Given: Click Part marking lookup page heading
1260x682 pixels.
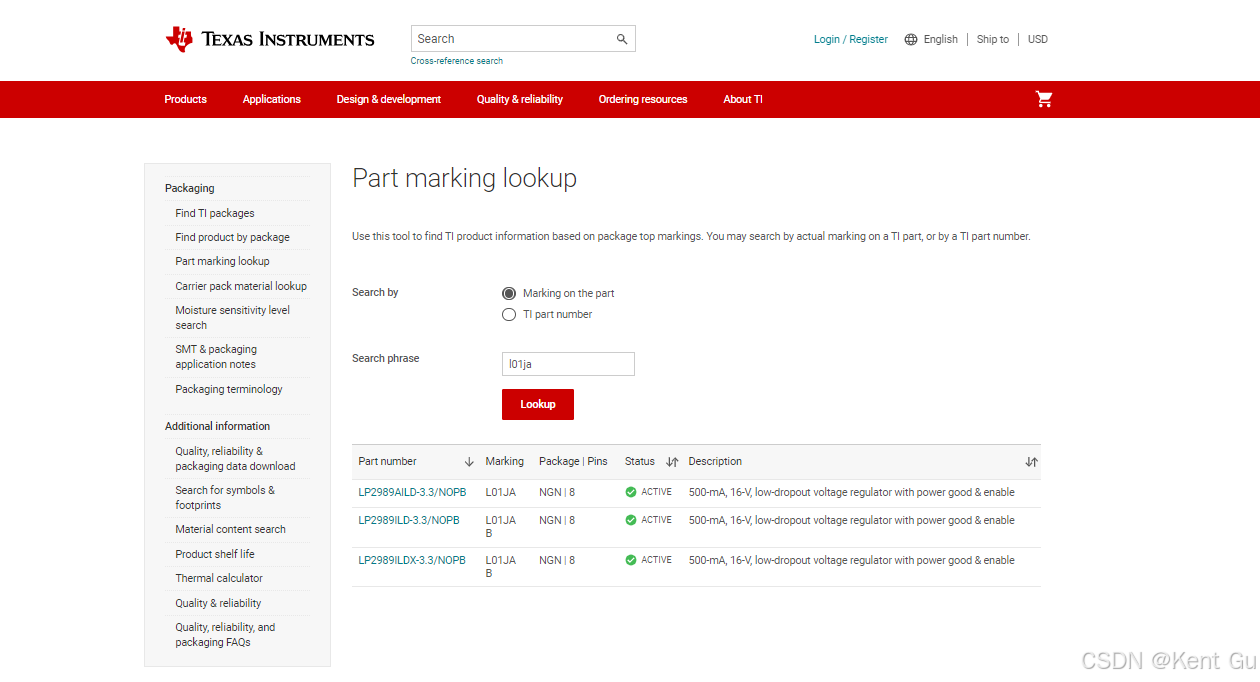Looking at the screenshot, I should pyautogui.click(x=465, y=179).
